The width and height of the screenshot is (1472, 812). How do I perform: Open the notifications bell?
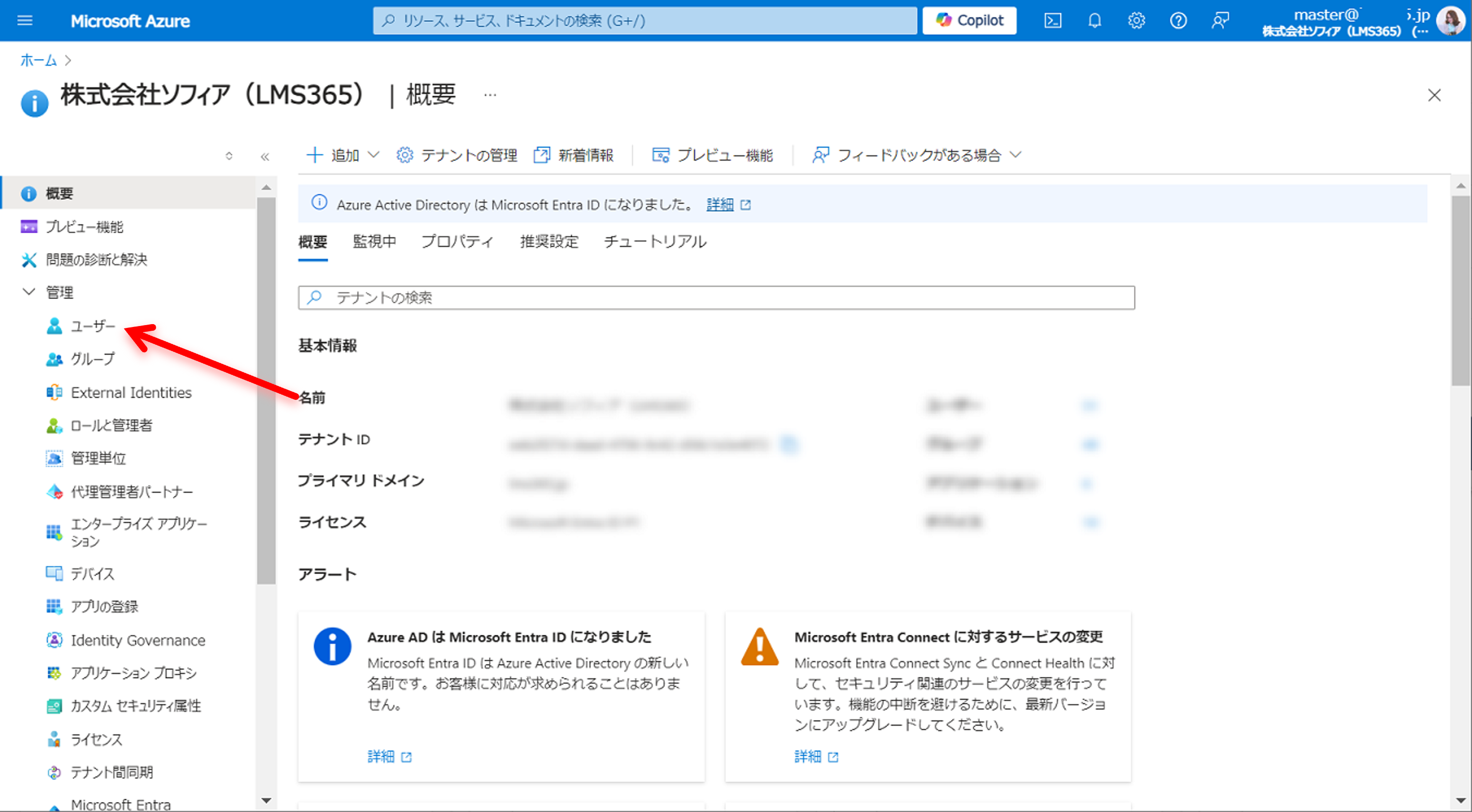pyautogui.click(x=1094, y=20)
